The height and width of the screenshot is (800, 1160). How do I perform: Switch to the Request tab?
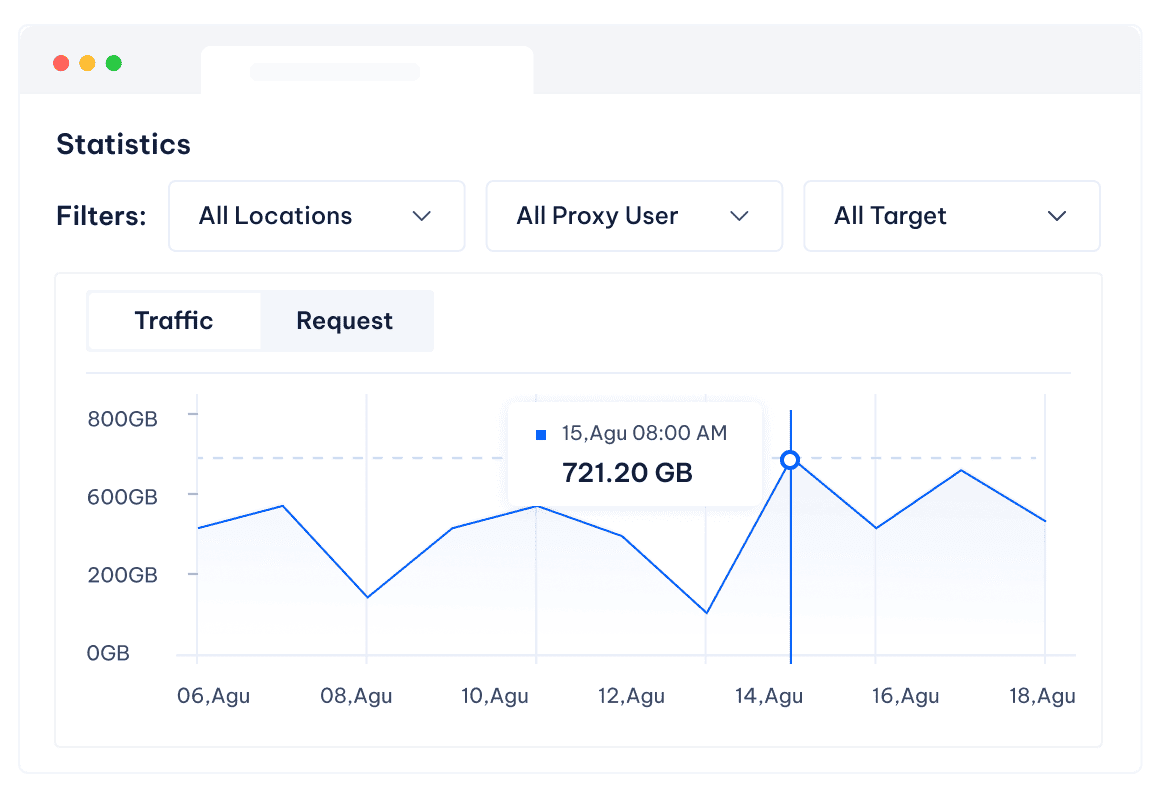(344, 321)
